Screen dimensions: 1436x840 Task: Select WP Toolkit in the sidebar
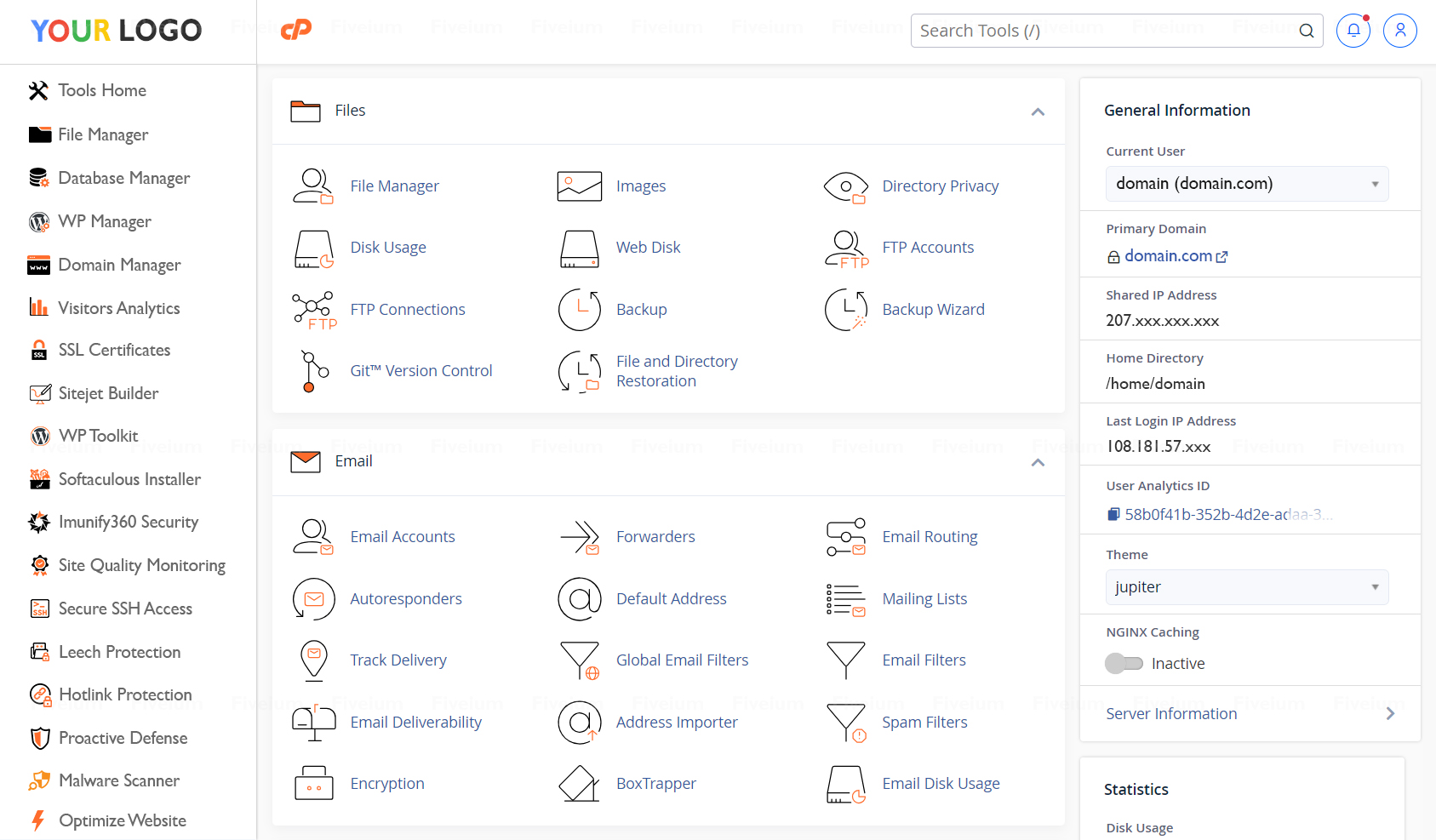[98, 436]
